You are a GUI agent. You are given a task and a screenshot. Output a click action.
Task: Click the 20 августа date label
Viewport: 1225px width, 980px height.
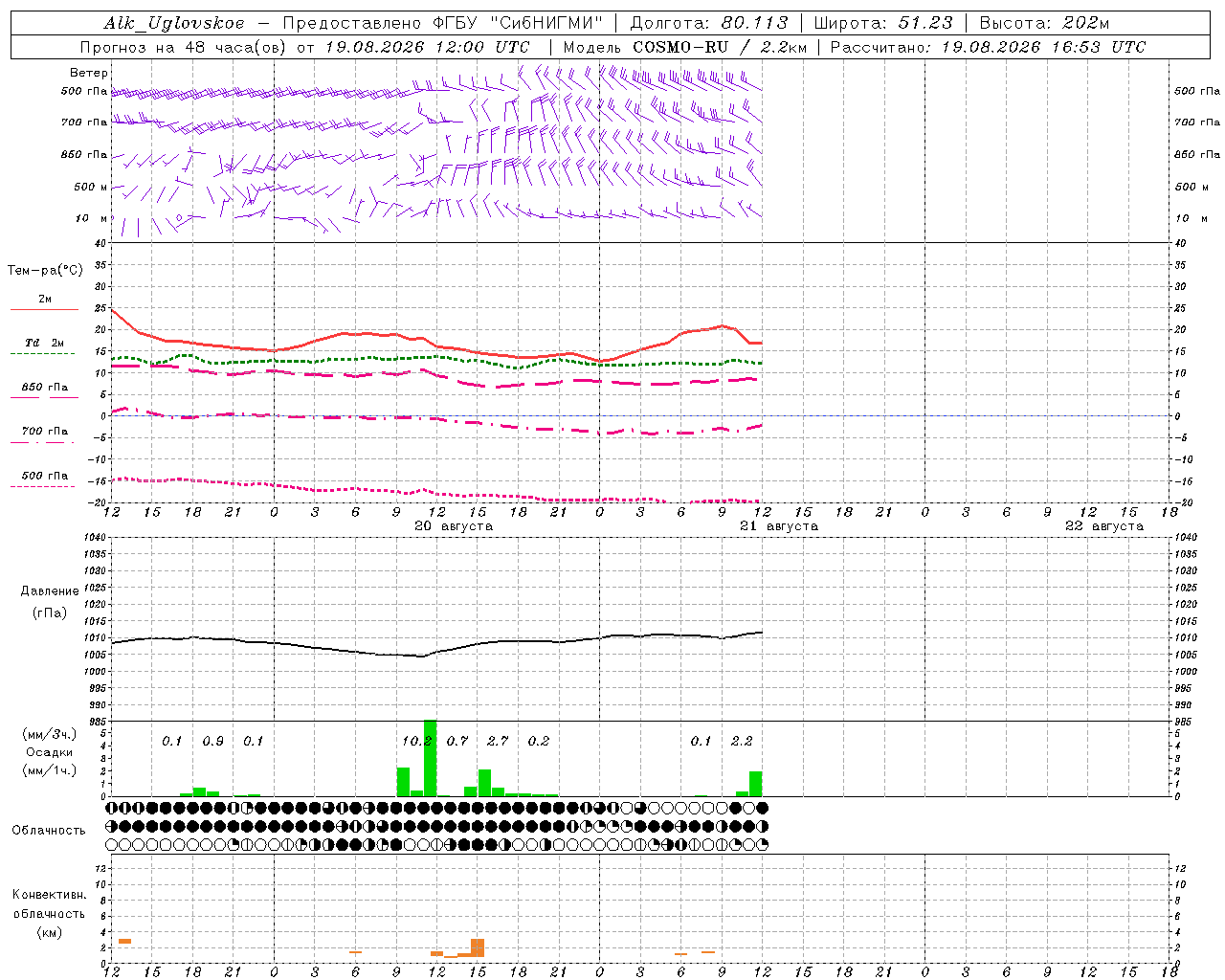(x=454, y=526)
